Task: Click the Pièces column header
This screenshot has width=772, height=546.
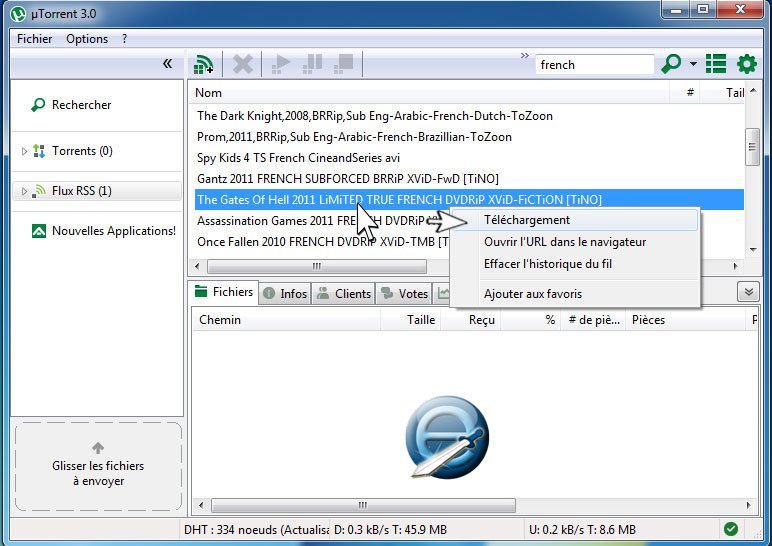Action: [x=686, y=320]
